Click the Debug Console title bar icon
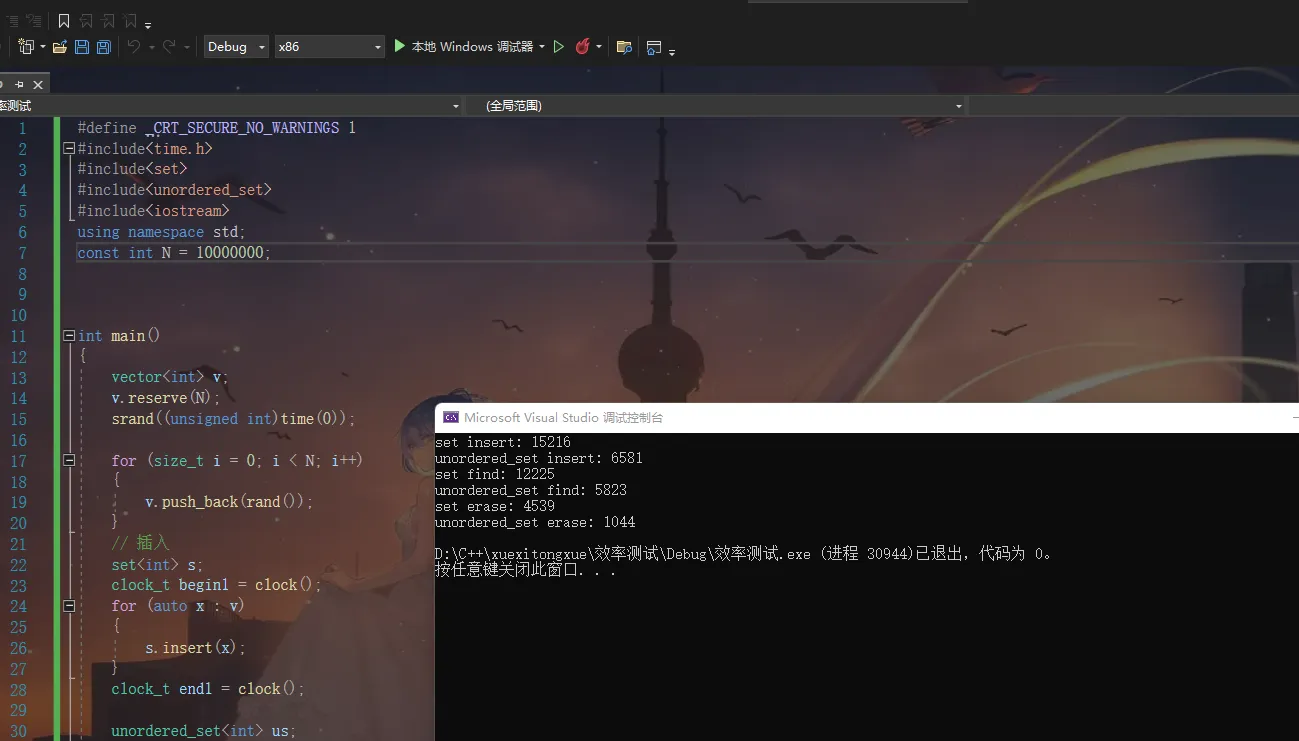This screenshot has height=741, width=1299. click(451, 418)
